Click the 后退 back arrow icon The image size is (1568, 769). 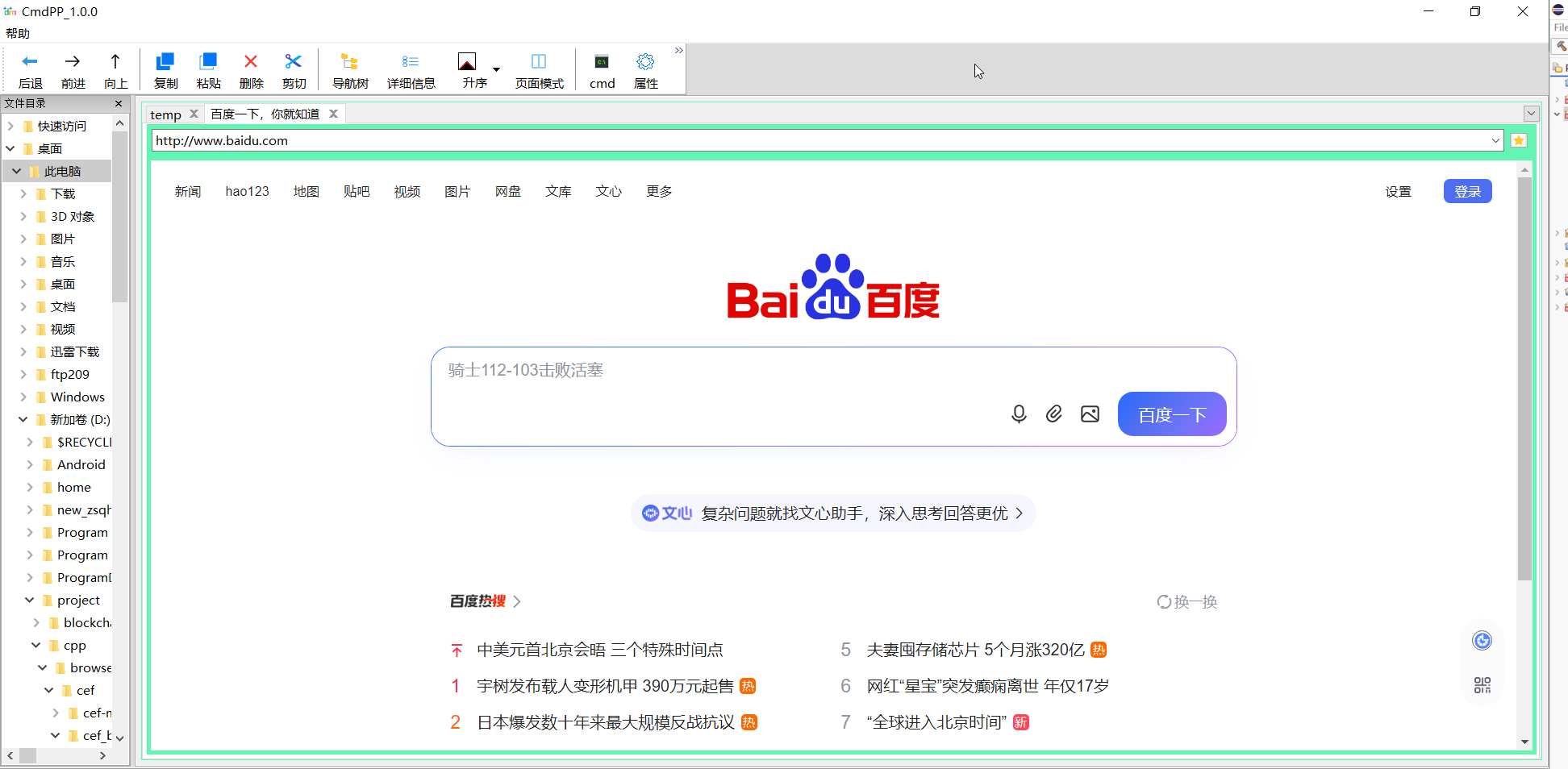click(30, 62)
